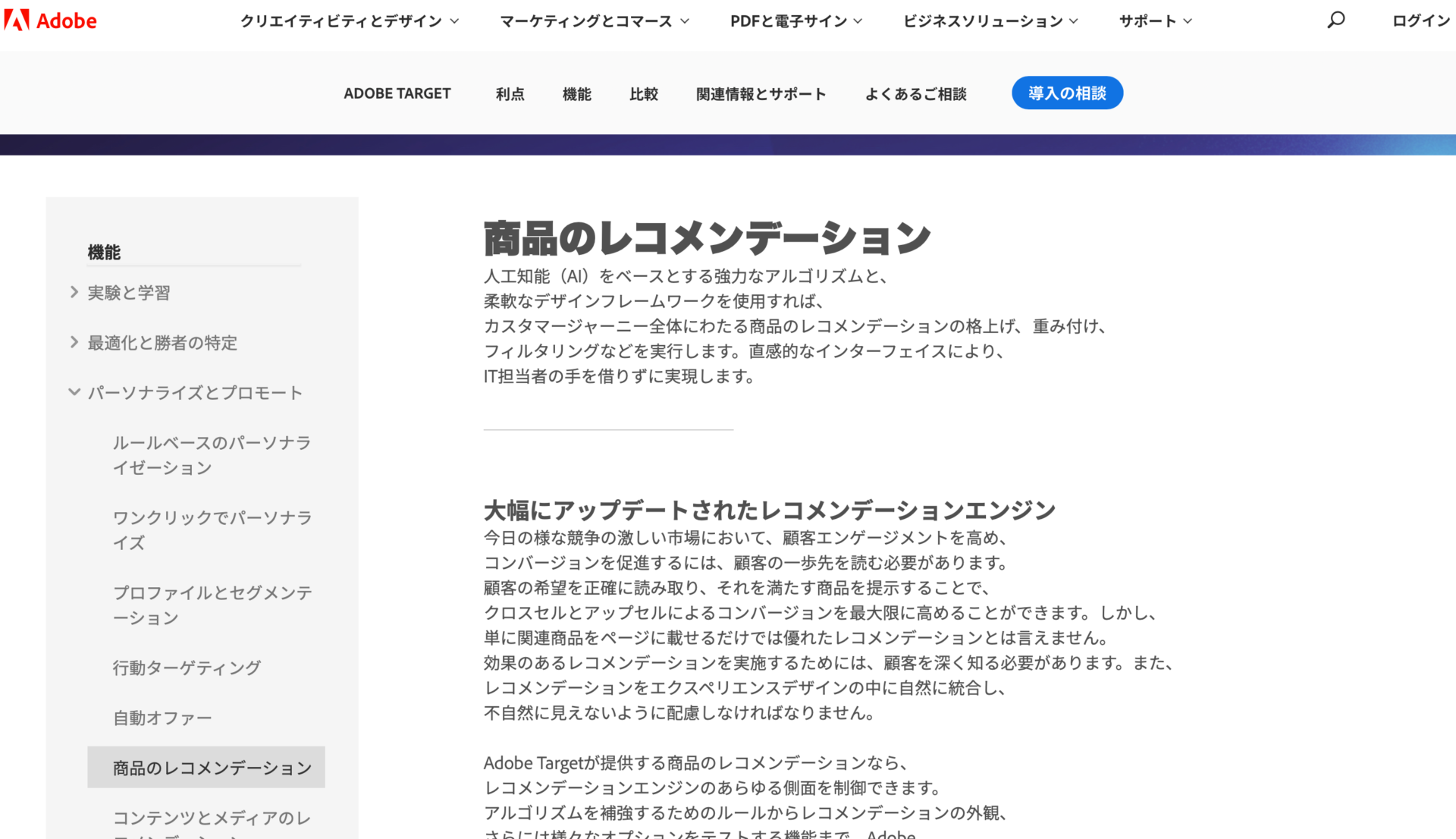This screenshot has height=839, width=1456.
Task: Expand the 実験と学習 sidebar section
Action: pos(128,293)
